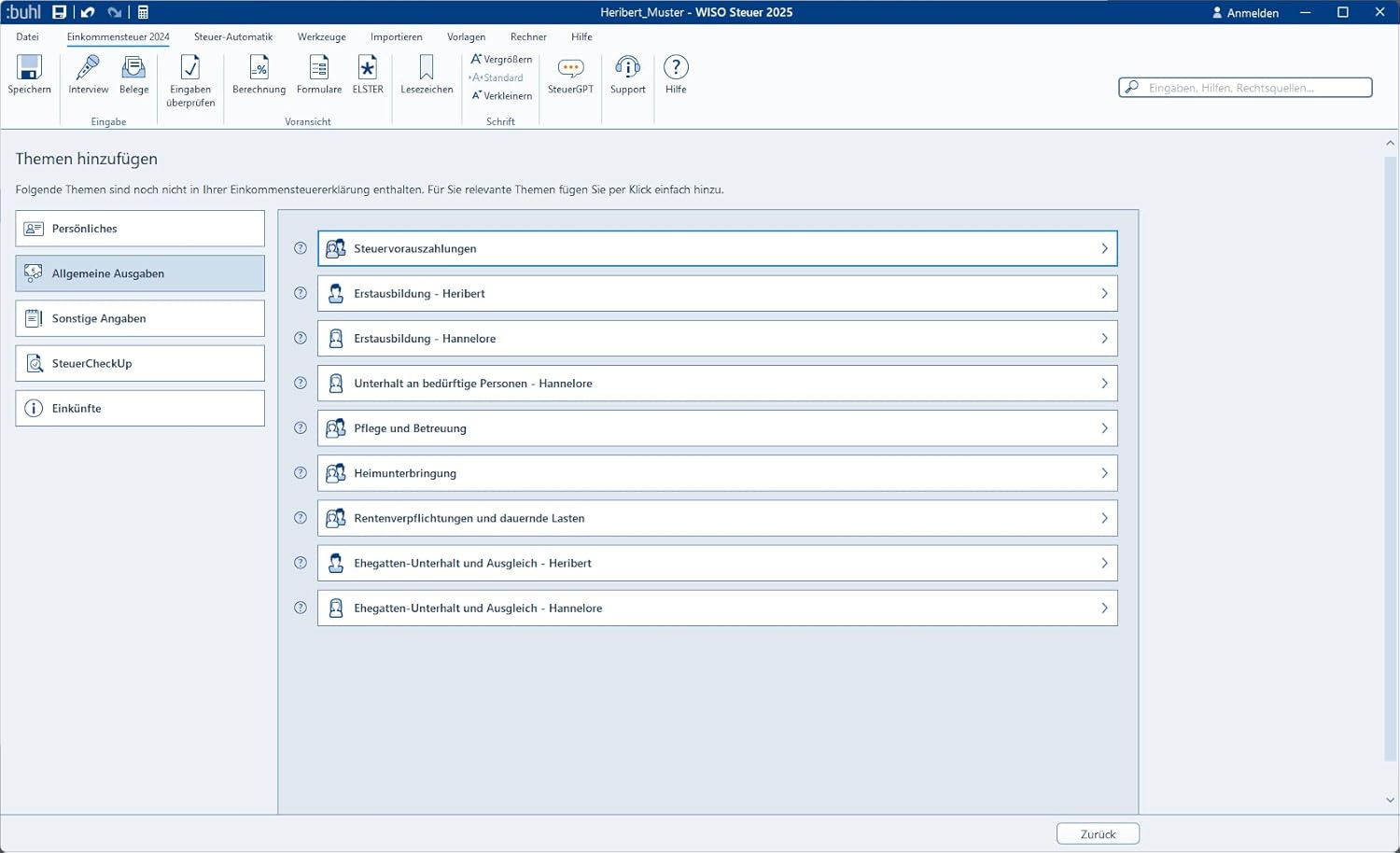The width and height of the screenshot is (1400, 853).
Task: Click the save disk icon in title bar
Action: (x=60, y=12)
